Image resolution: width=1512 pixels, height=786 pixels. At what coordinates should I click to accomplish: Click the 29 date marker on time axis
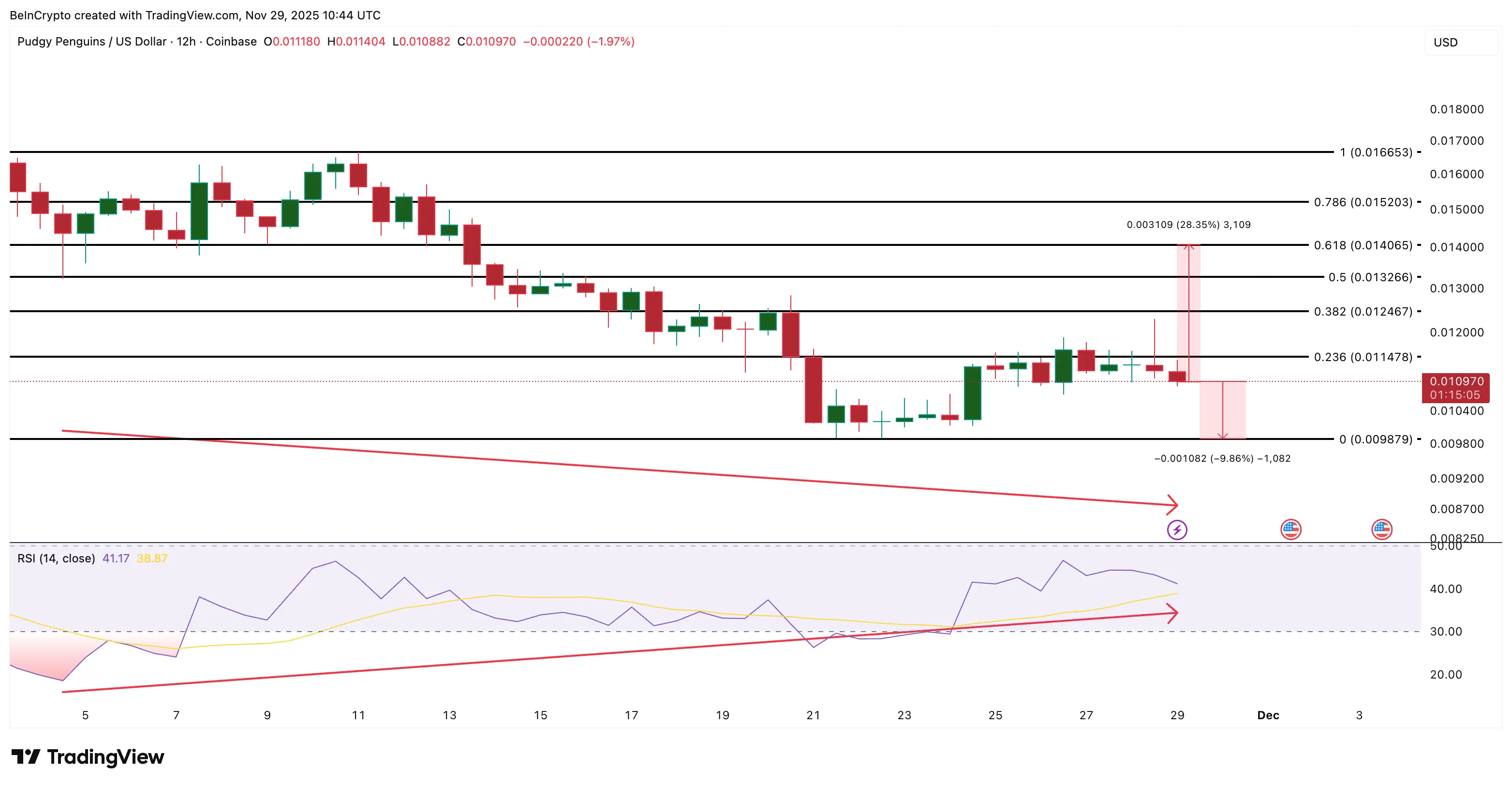pyautogui.click(x=1177, y=715)
